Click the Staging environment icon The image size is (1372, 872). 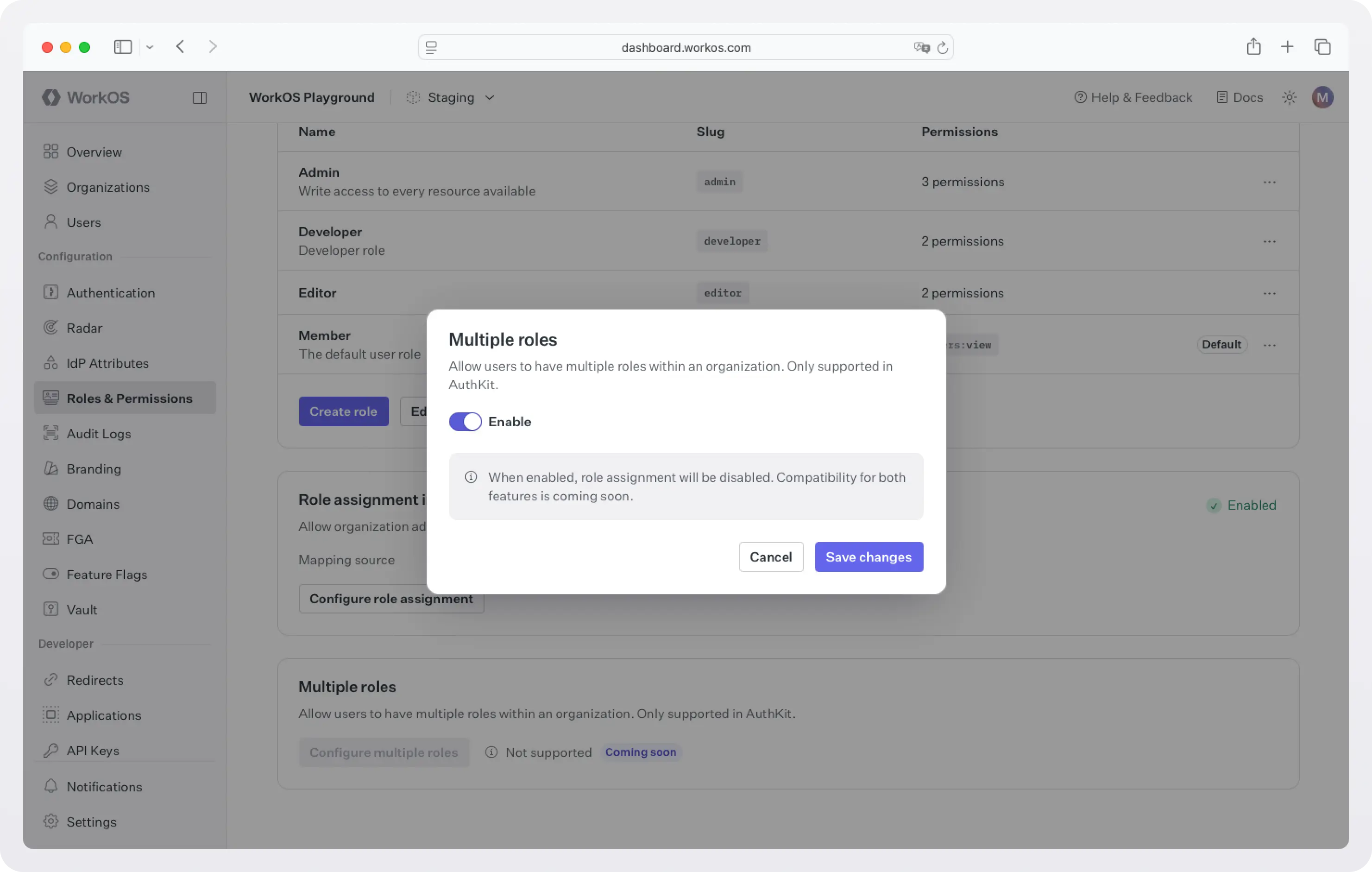(413, 97)
